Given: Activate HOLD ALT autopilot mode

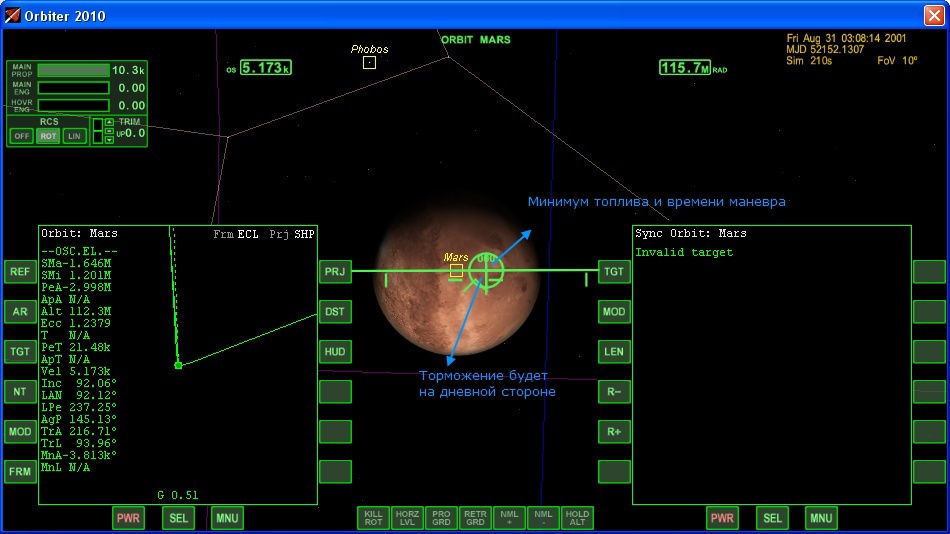Looking at the screenshot, I should pyautogui.click(x=577, y=518).
